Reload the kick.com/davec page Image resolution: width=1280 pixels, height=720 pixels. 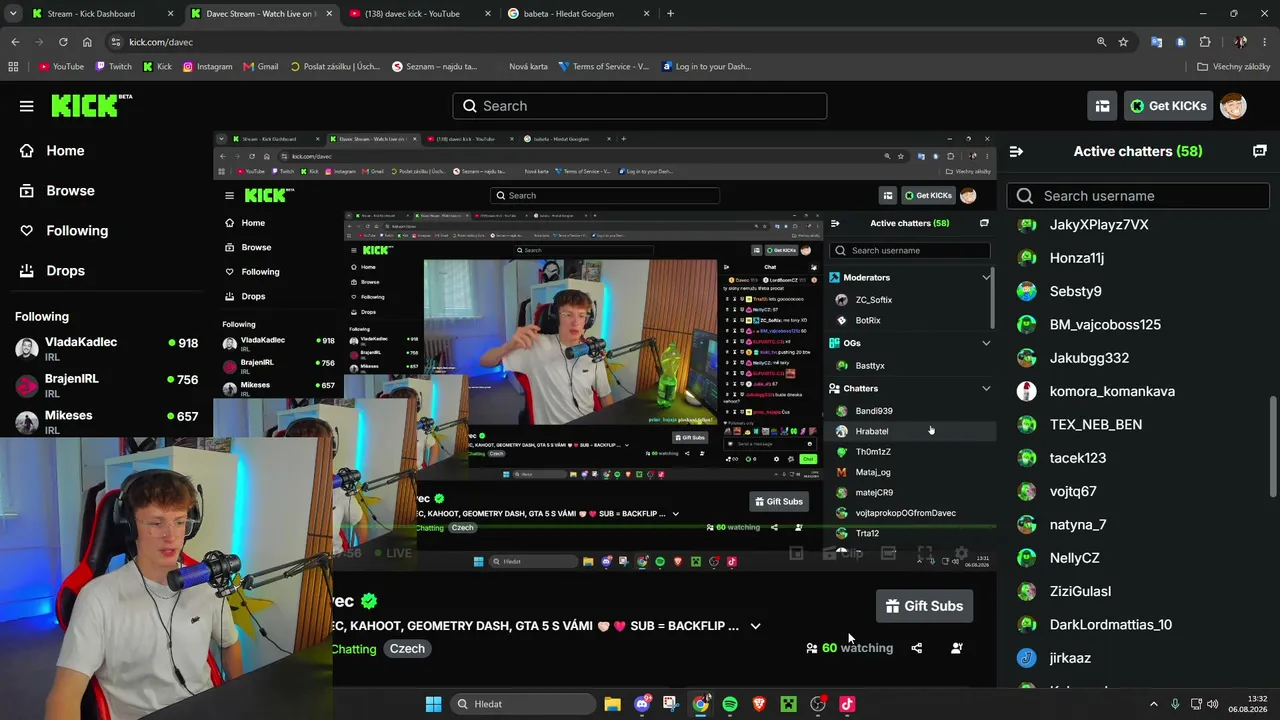pos(63,42)
